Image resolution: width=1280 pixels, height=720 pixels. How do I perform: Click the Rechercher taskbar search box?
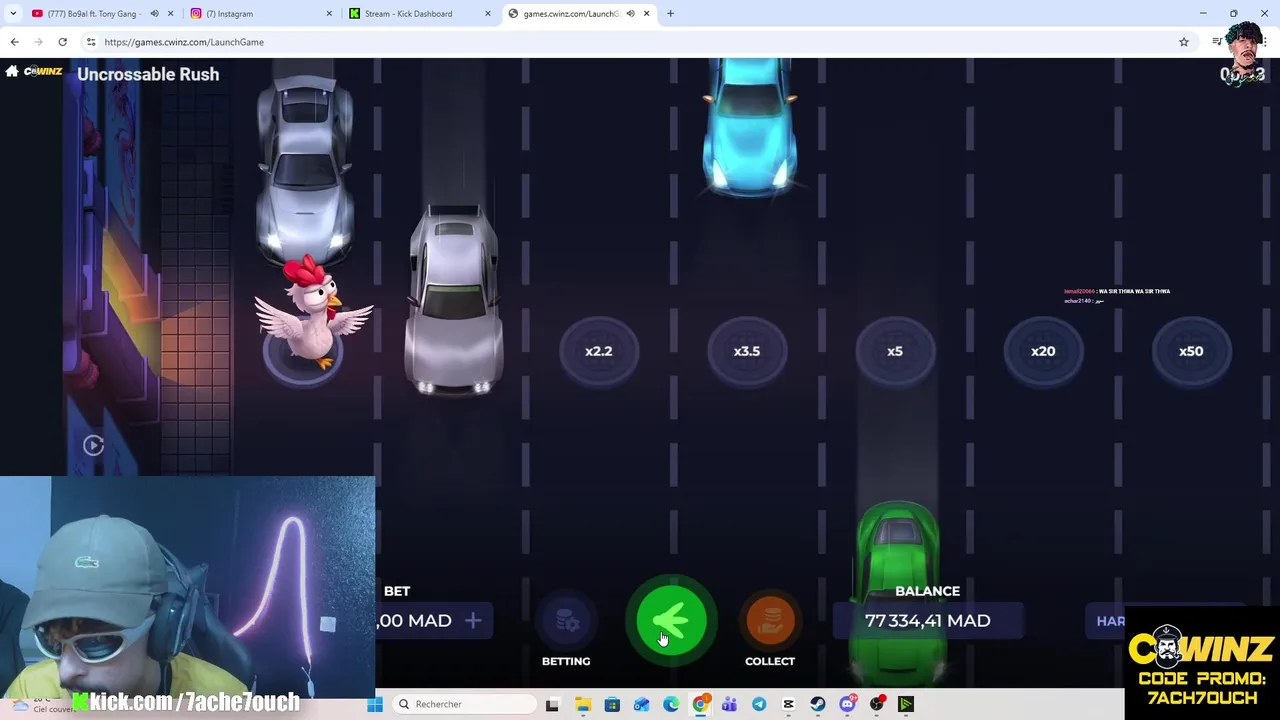coord(465,704)
